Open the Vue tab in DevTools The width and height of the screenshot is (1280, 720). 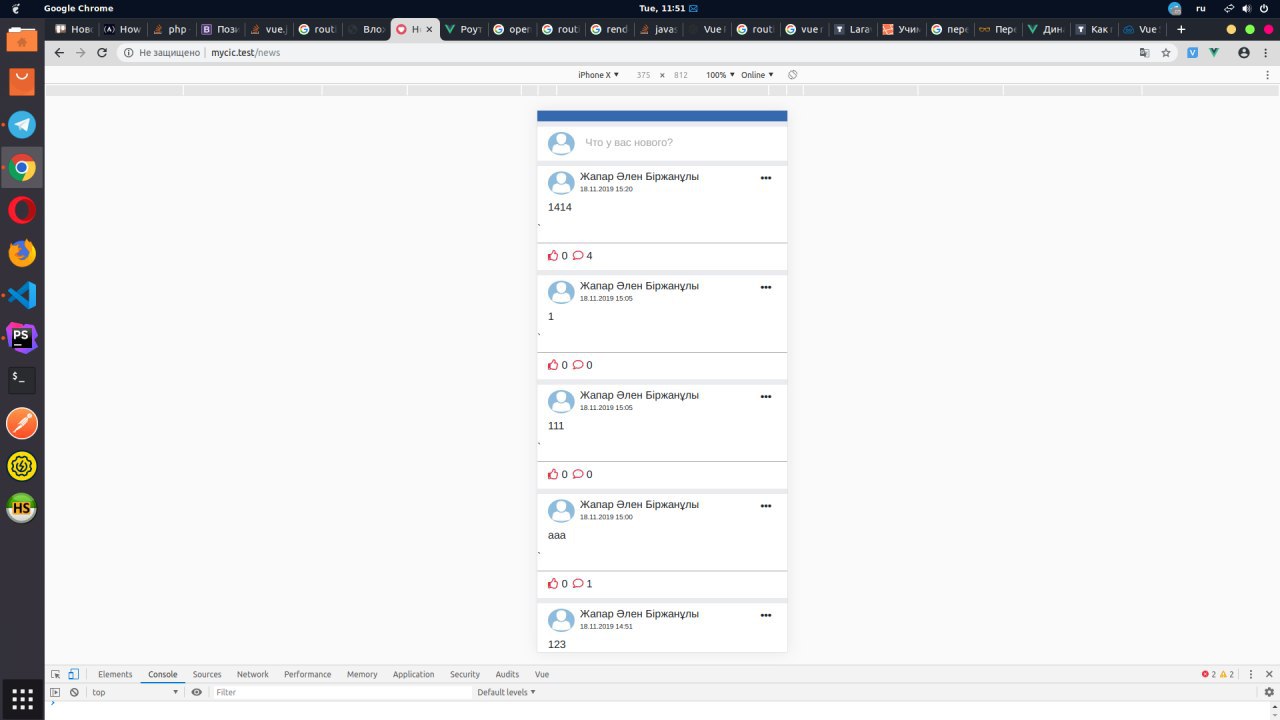pos(542,674)
